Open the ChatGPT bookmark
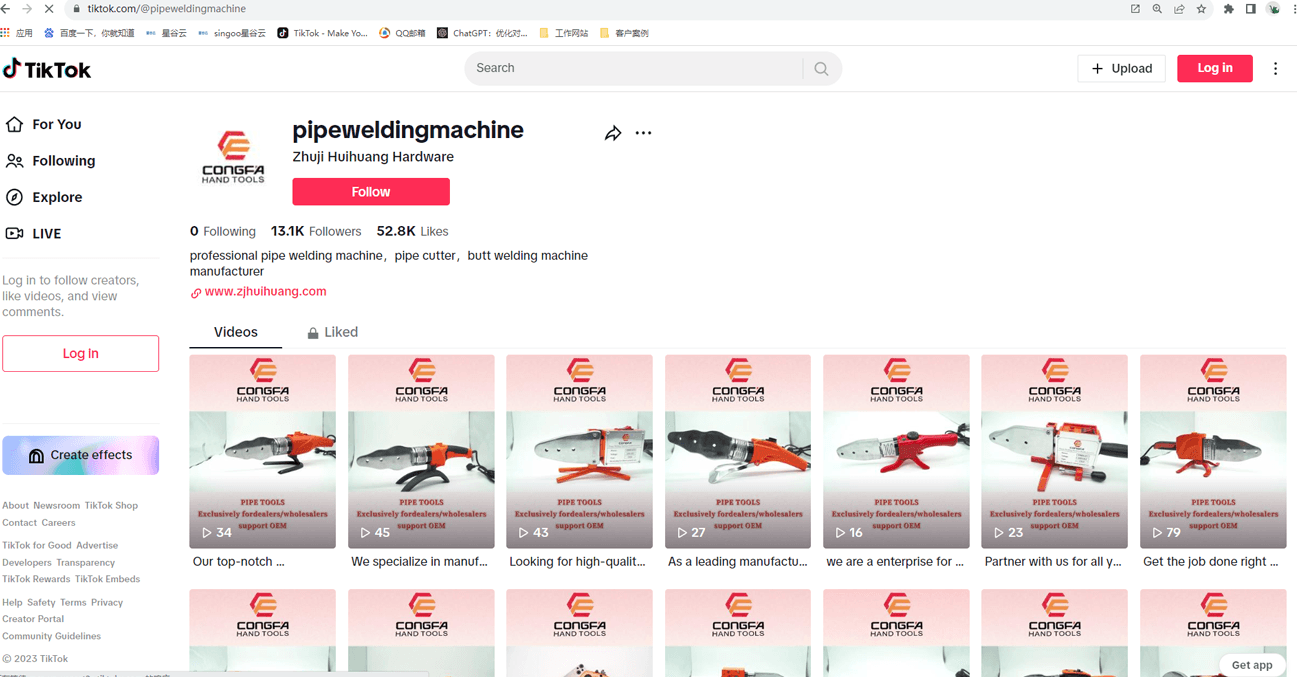 (482, 33)
